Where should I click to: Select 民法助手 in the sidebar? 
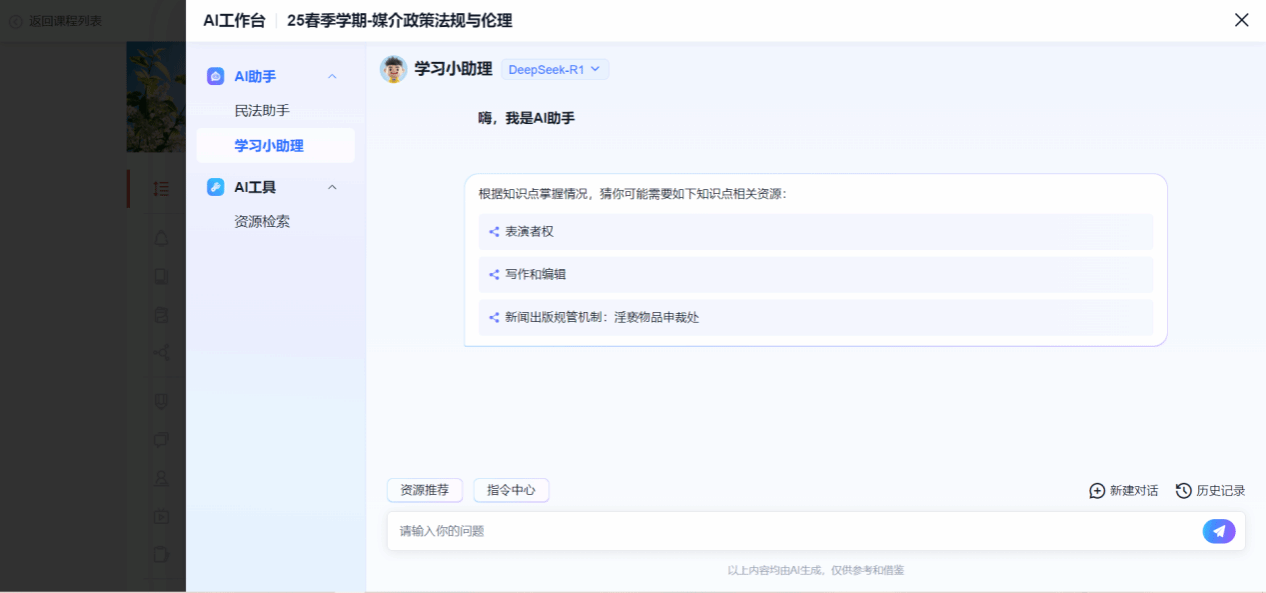(262, 111)
